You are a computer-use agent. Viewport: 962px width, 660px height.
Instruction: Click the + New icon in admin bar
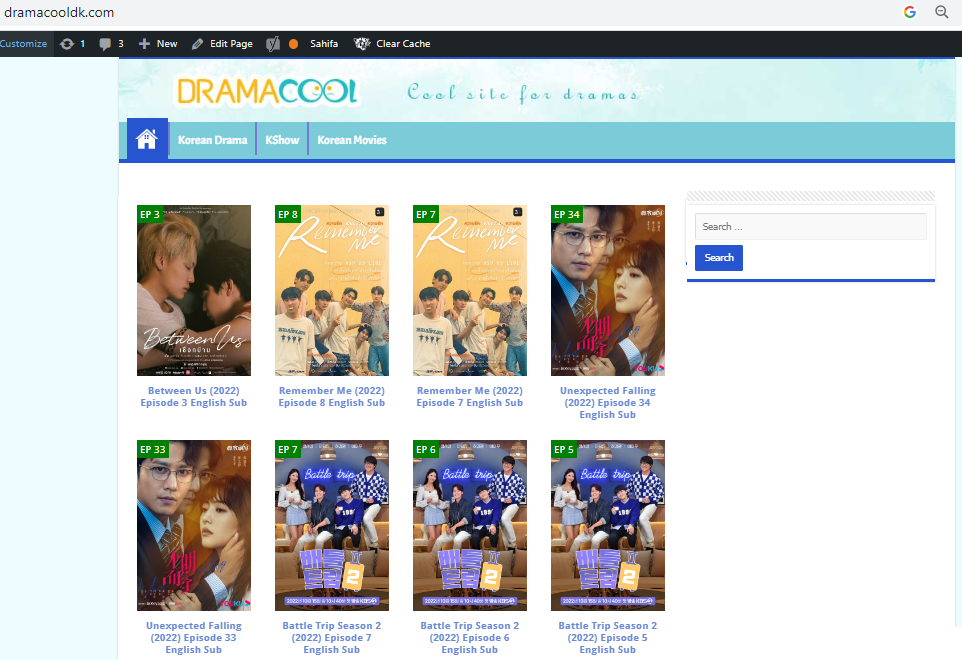click(143, 43)
